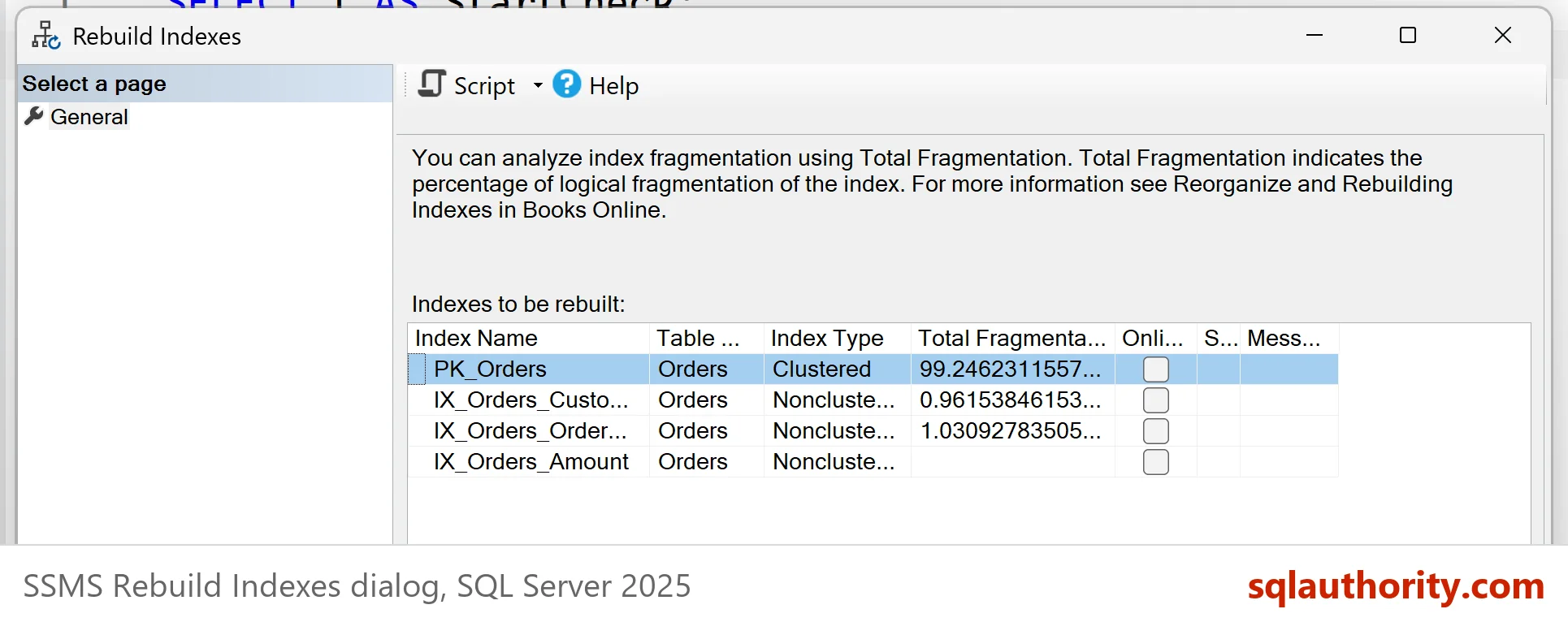Close the Rebuild Indexes dialog

pos(1503,35)
